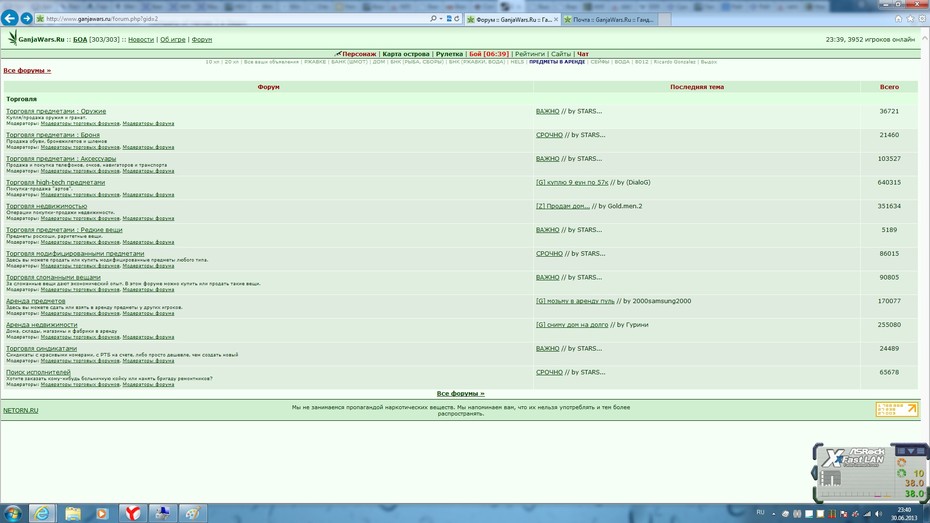Screen dimensions: 930x523
Task: Open the Бой [06:39] menu item
Action: click(489, 54)
